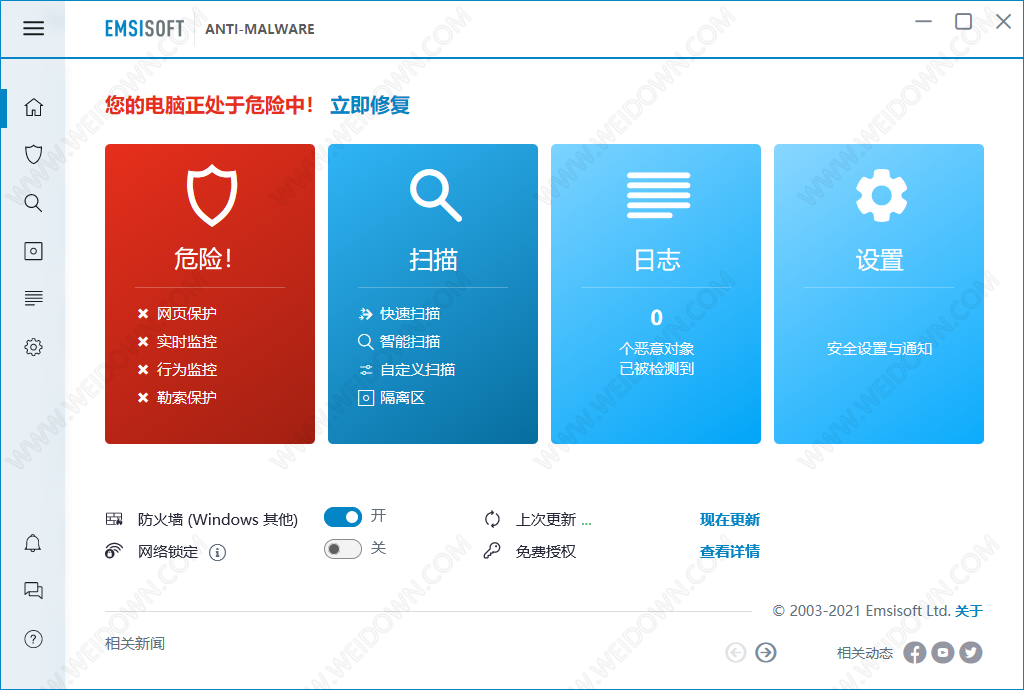Click the refresh icon beside 上次更新
1024x690 pixels.
pyautogui.click(x=492, y=520)
